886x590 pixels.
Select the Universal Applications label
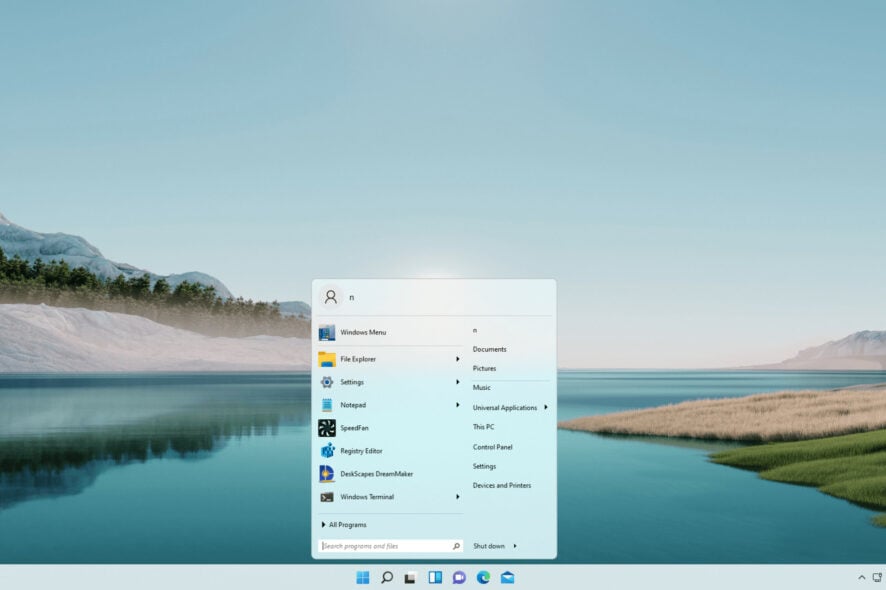(x=505, y=407)
